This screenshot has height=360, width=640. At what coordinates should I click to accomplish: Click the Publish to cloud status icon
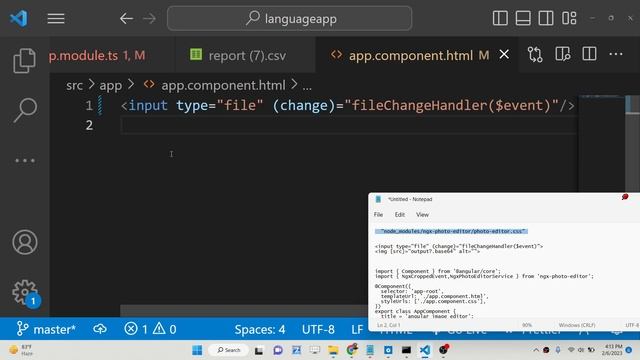[100, 329]
